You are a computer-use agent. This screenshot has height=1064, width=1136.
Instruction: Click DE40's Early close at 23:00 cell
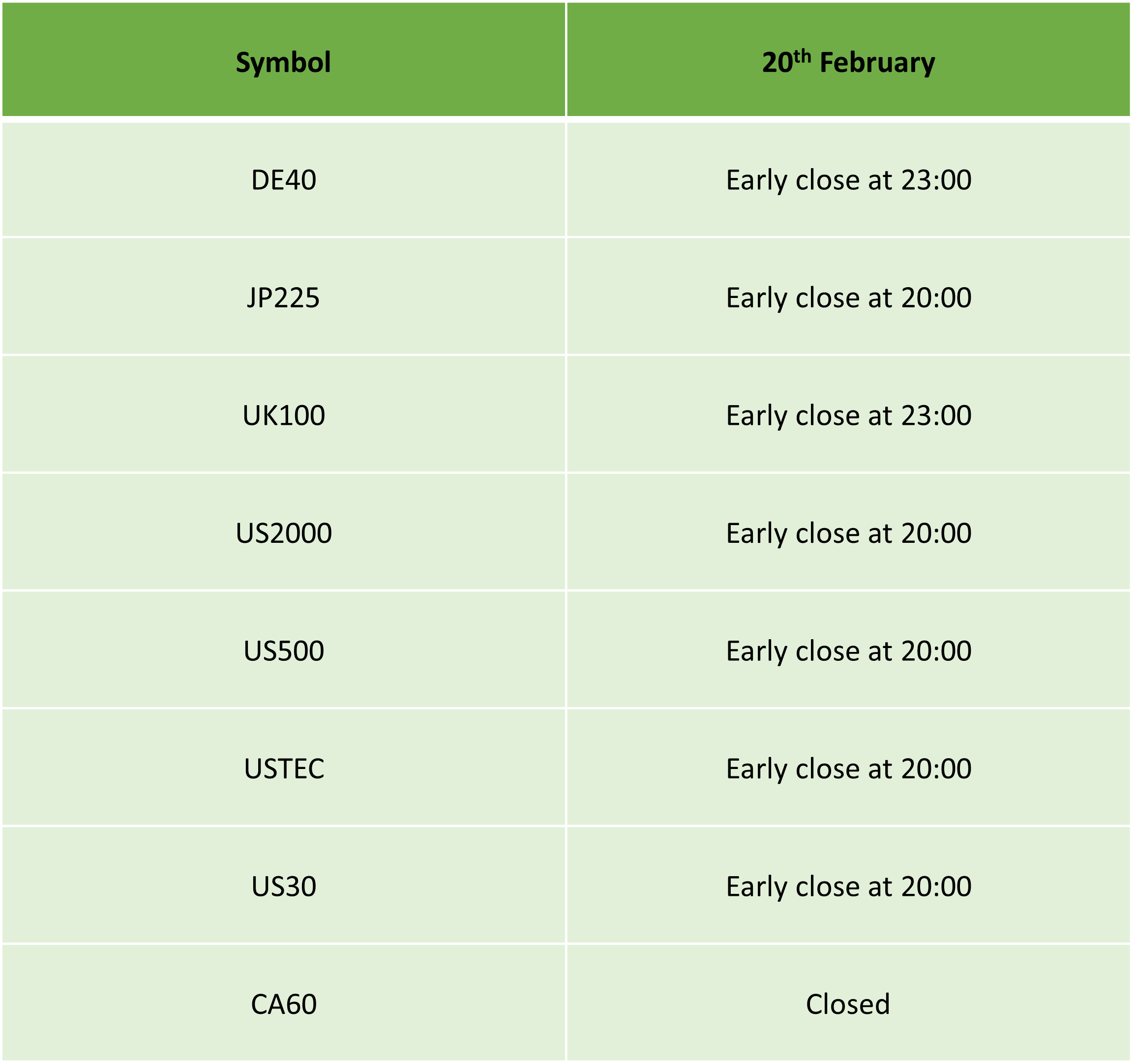coord(849,180)
